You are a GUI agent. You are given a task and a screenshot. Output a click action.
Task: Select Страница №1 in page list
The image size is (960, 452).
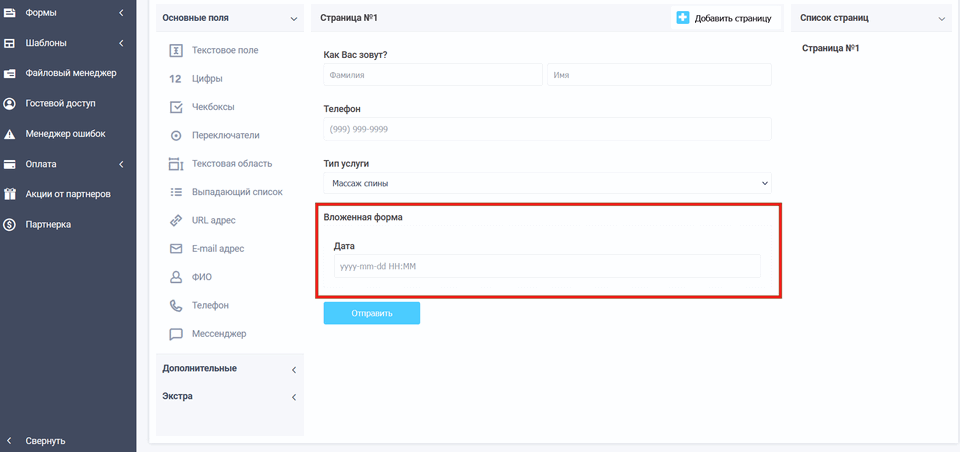tap(830, 48)
